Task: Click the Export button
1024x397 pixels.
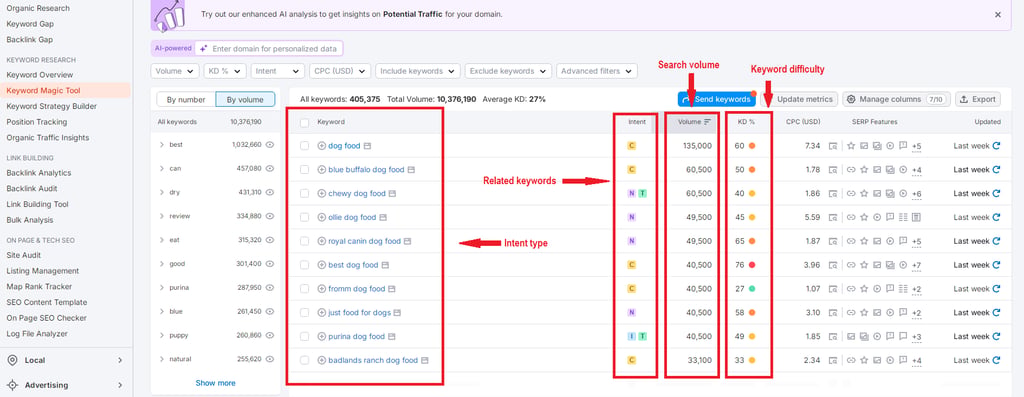Action: (x=978, y=99)
